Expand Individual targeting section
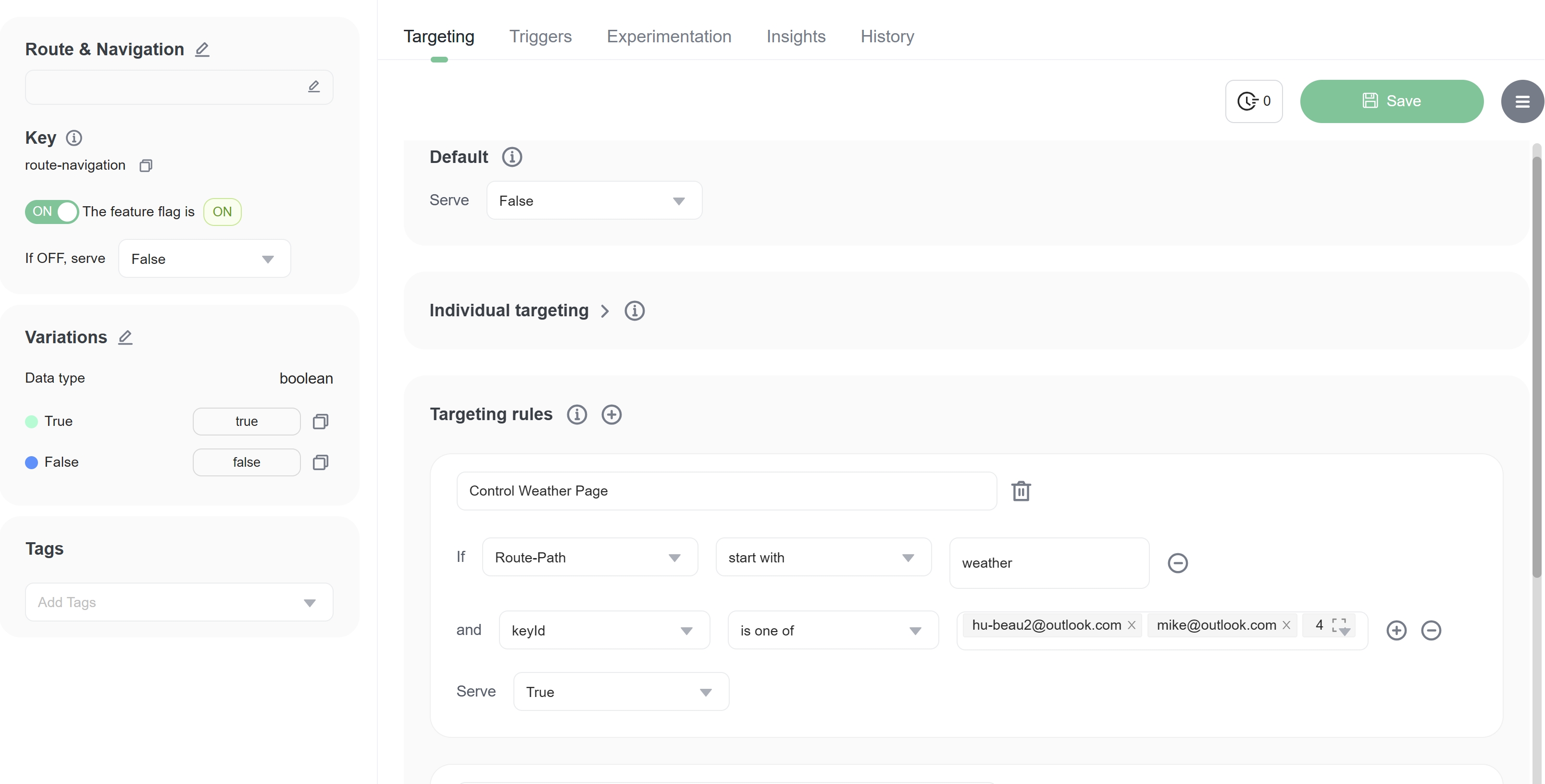The width and height of the screenshot is (1545, 784). pos(605,311)
